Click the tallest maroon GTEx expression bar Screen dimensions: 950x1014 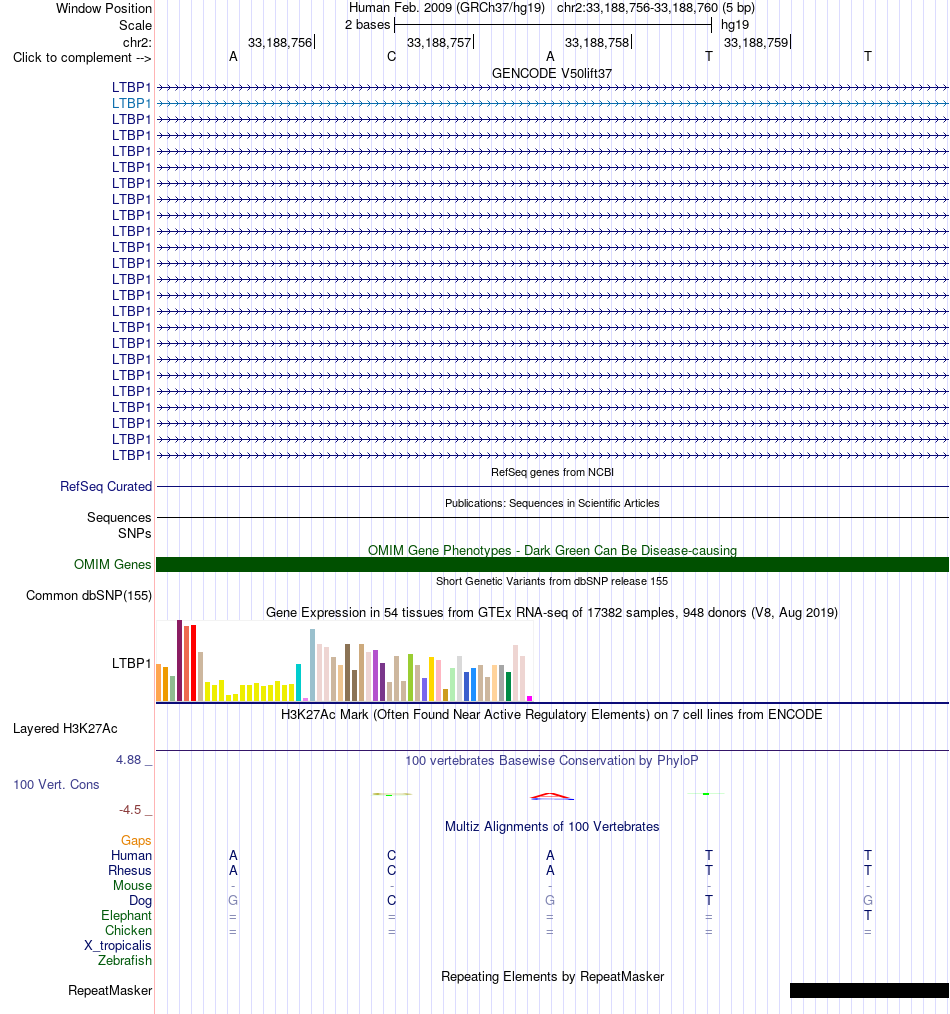179,660
